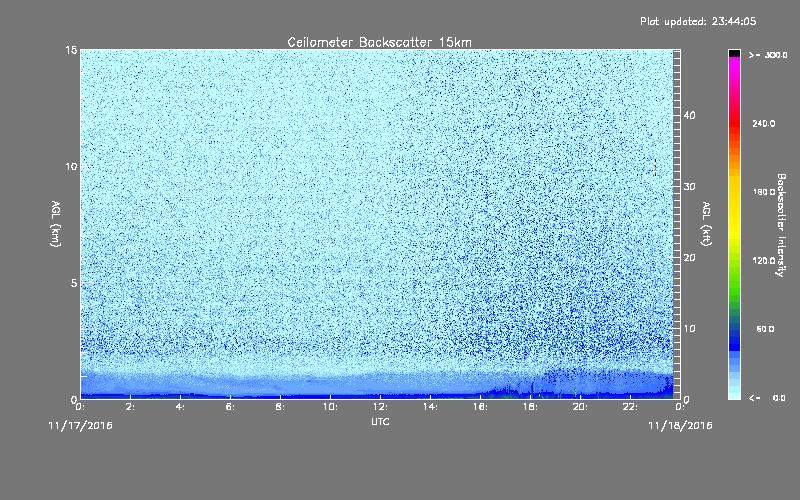Click the 10 km tick label on left axis
Viewport: 800px width, 500px height.
point(71,166)
